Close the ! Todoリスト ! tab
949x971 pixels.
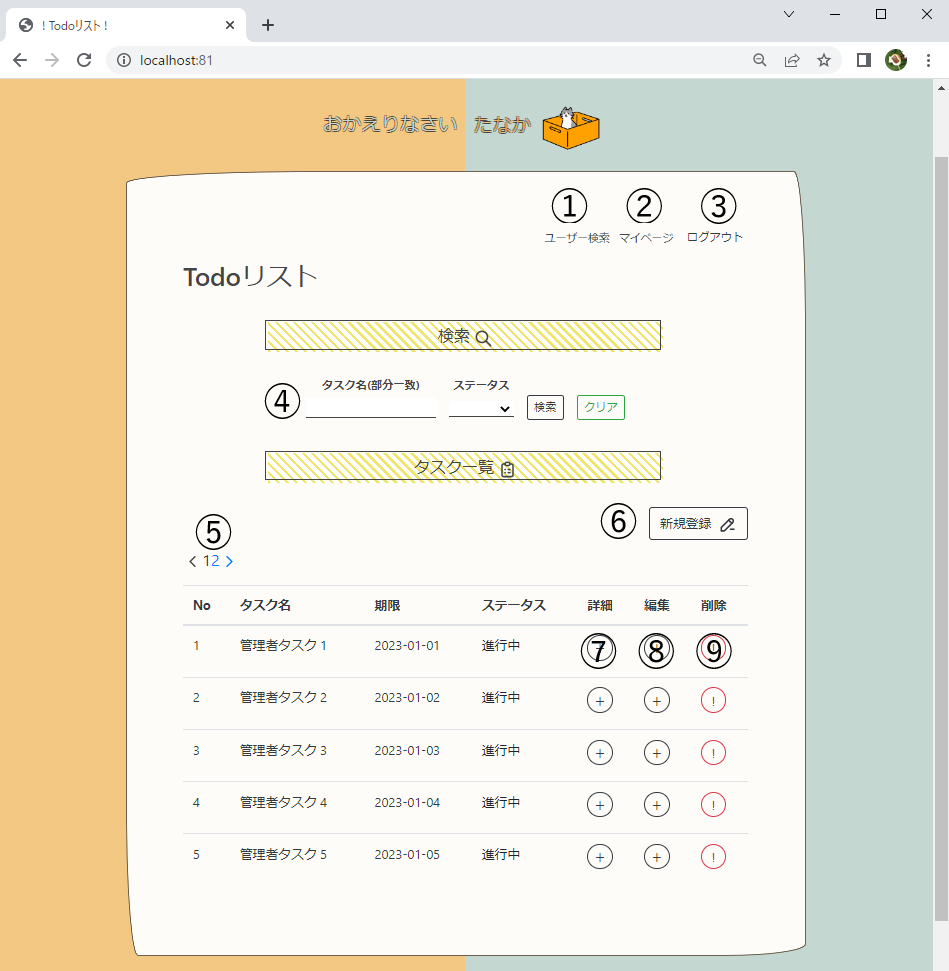click(230, 25)
